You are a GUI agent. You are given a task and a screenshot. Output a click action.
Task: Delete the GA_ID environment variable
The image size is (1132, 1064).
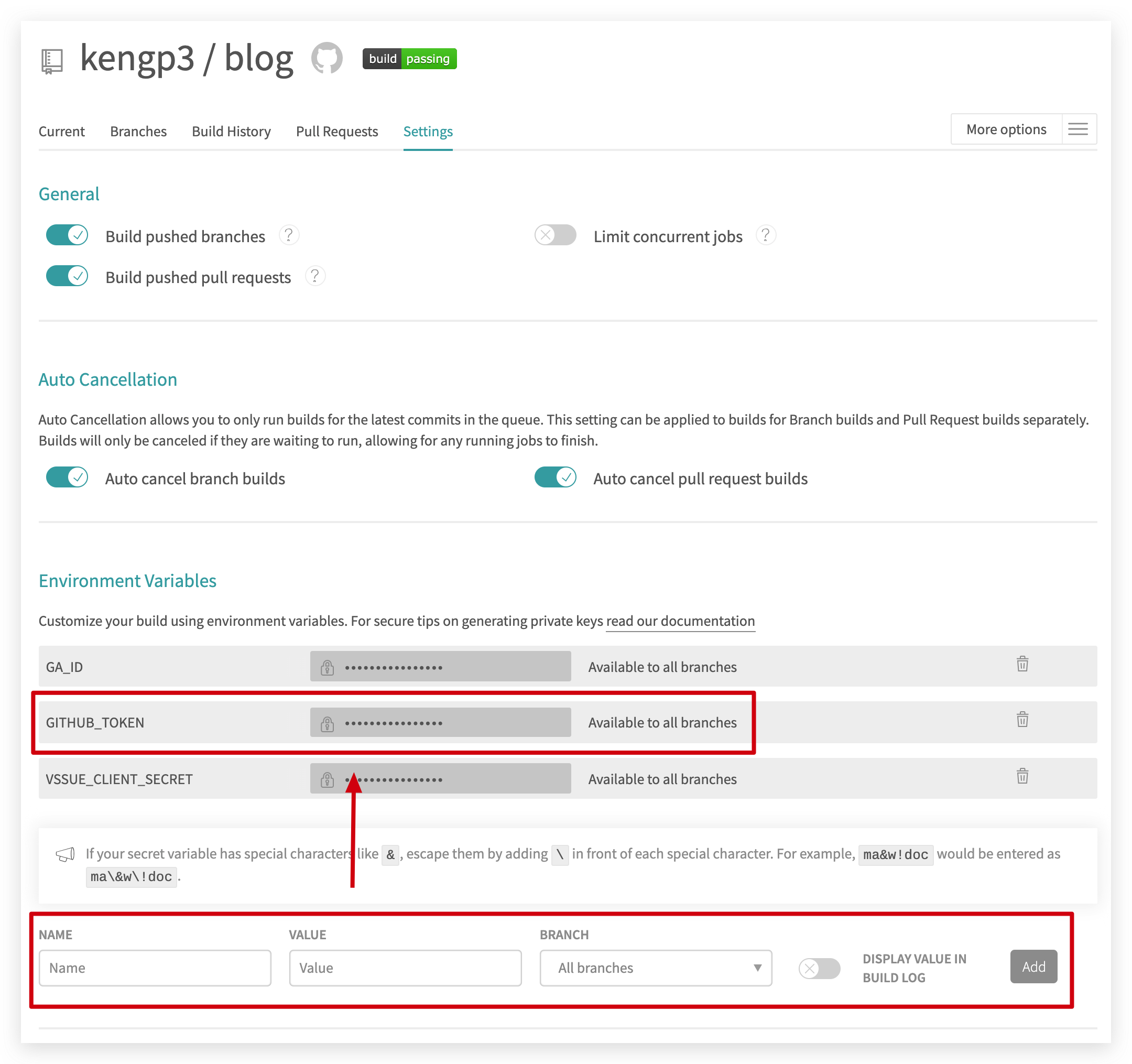point(1022,664)
